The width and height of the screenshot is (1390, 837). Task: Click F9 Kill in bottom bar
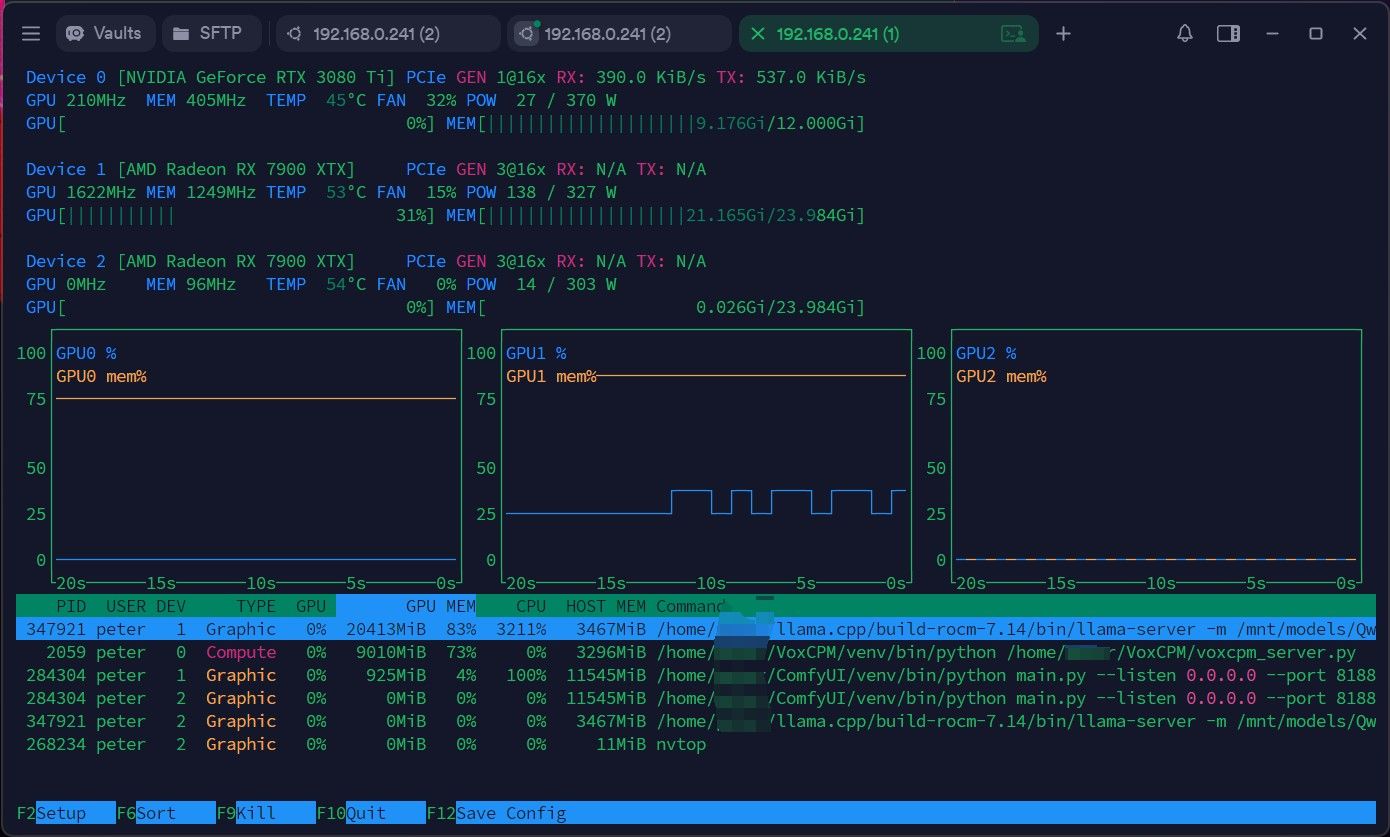(x=266, y=813)
